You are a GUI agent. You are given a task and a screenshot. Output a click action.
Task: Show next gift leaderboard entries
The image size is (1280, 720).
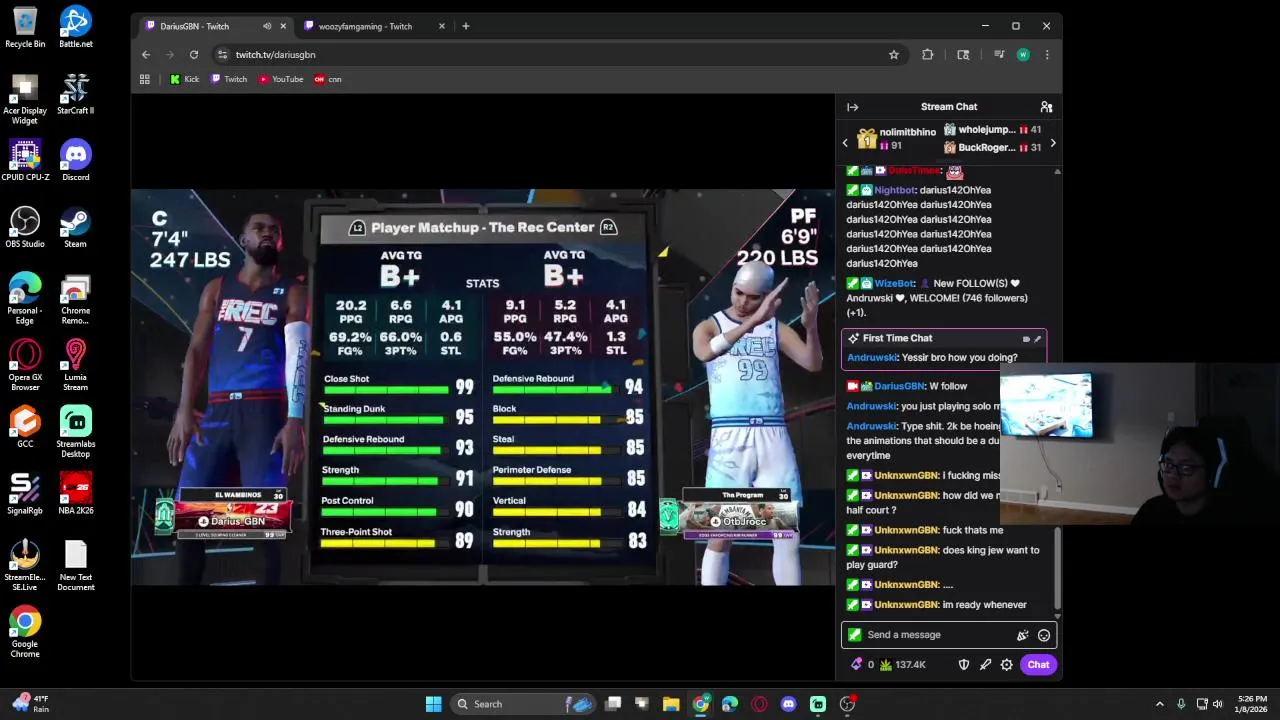[1052, 143]
